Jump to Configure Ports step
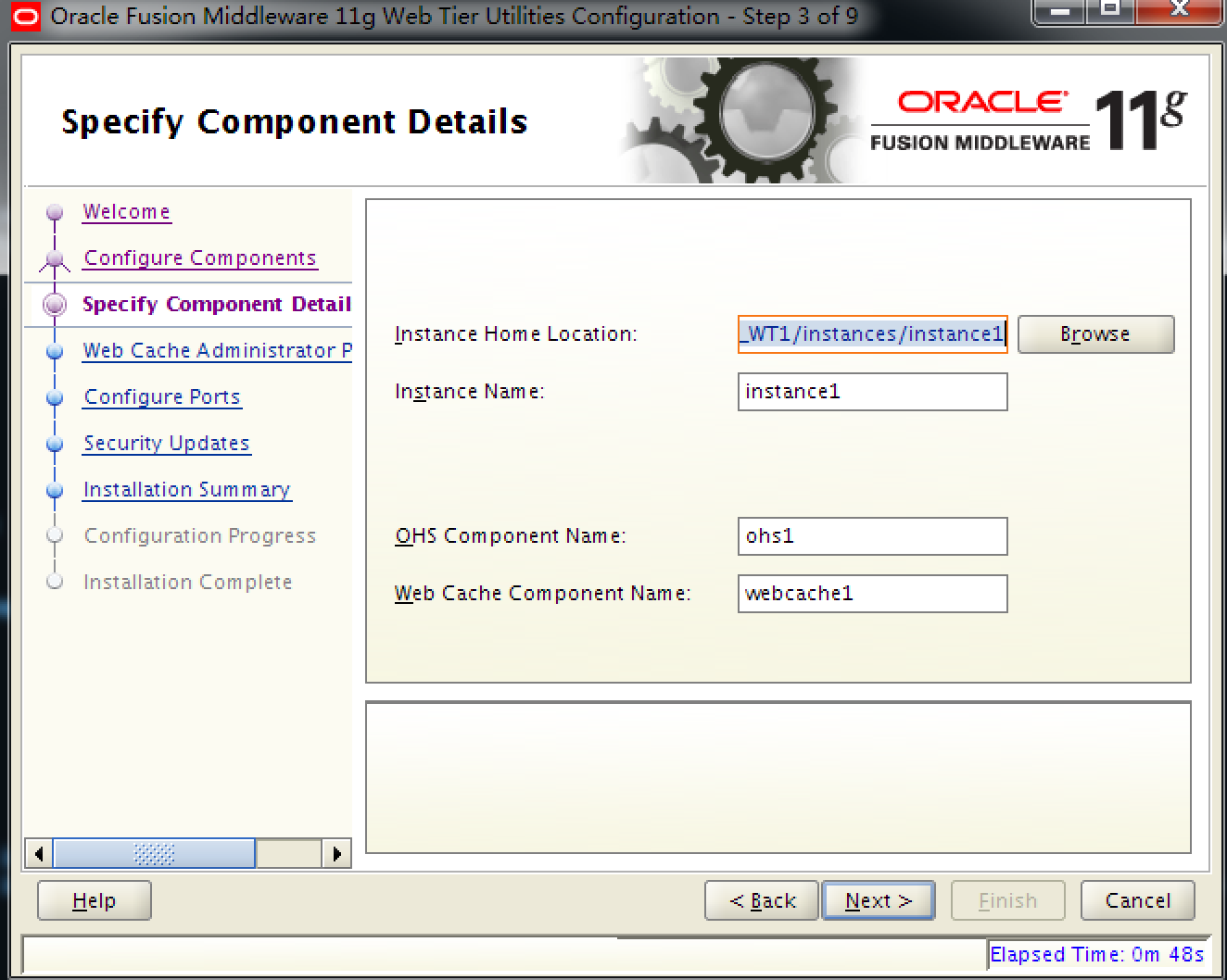Screen dimensions: 1227x980 [x=162, y=397]
